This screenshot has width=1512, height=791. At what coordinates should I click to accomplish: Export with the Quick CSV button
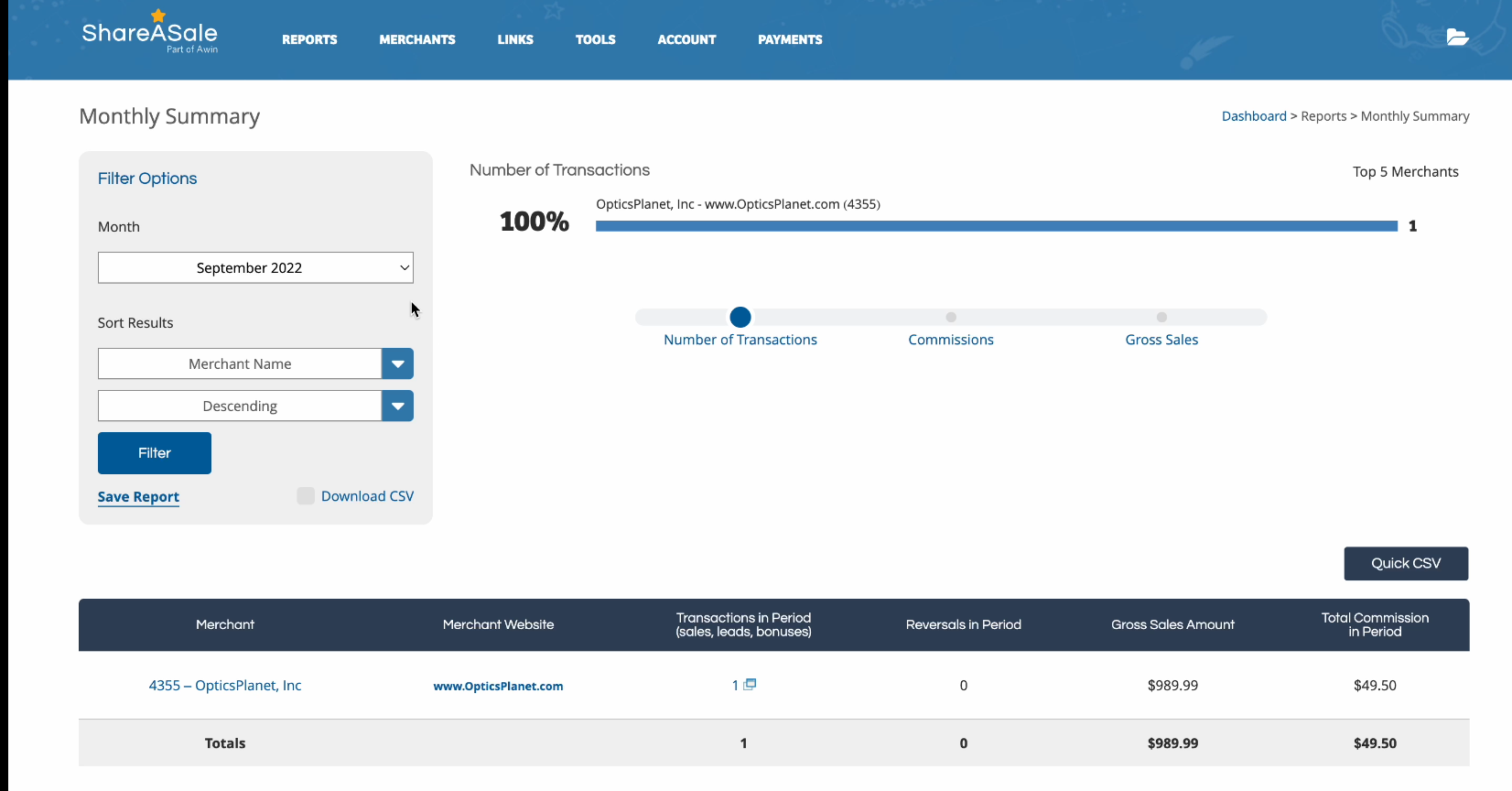1406,563
